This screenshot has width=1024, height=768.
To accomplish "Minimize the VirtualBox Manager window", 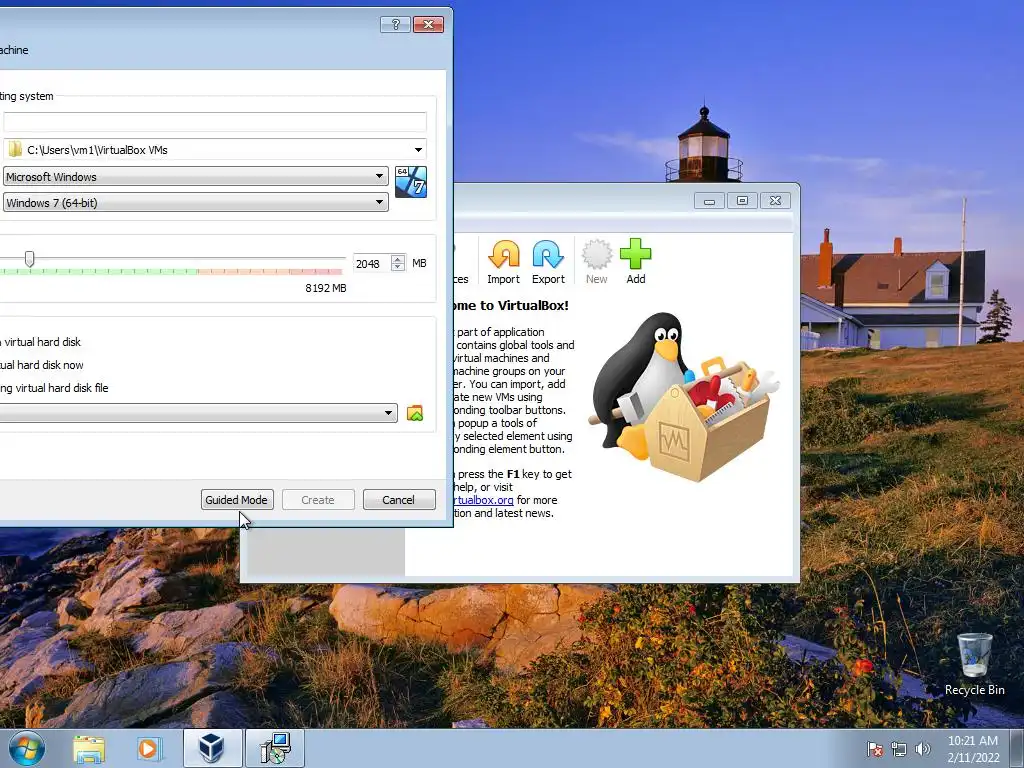I will point(709,201).
